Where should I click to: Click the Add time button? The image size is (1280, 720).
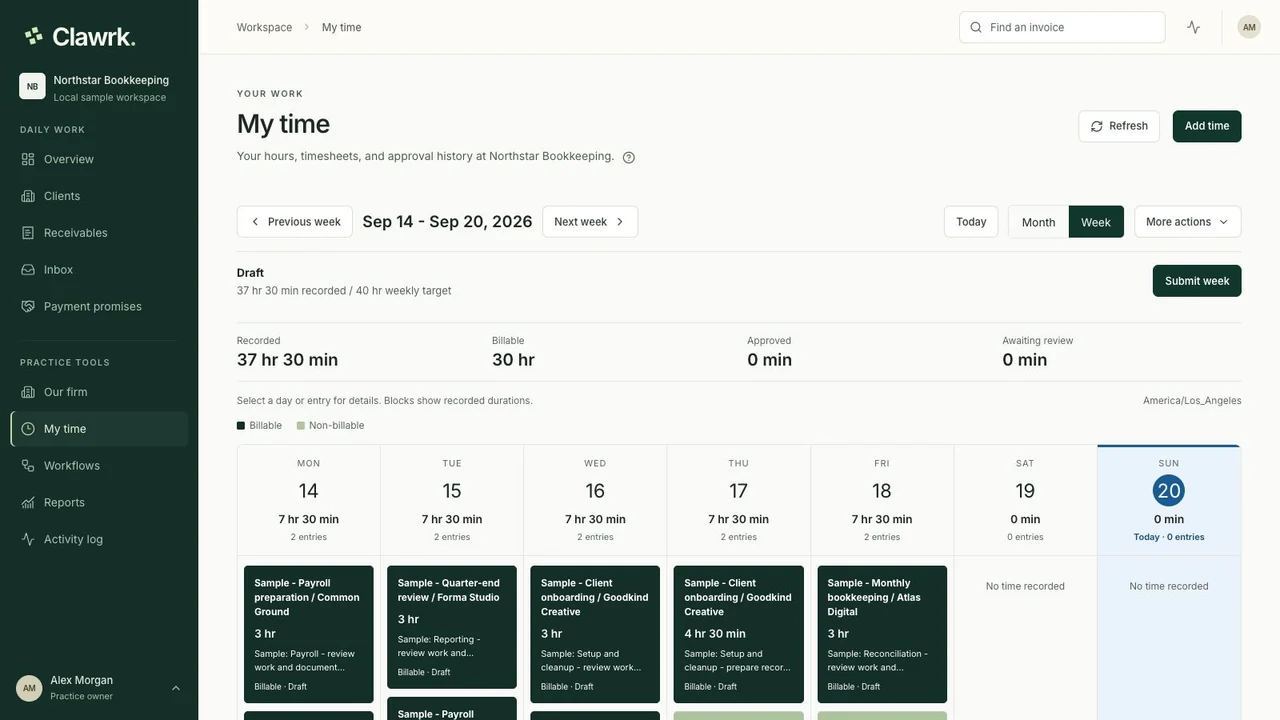coord(1207,126)
